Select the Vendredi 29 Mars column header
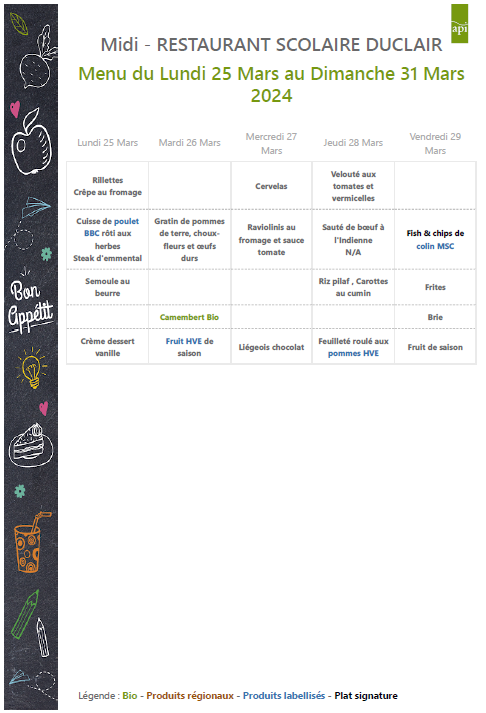The image size is (486, 713). click(435, 143)
